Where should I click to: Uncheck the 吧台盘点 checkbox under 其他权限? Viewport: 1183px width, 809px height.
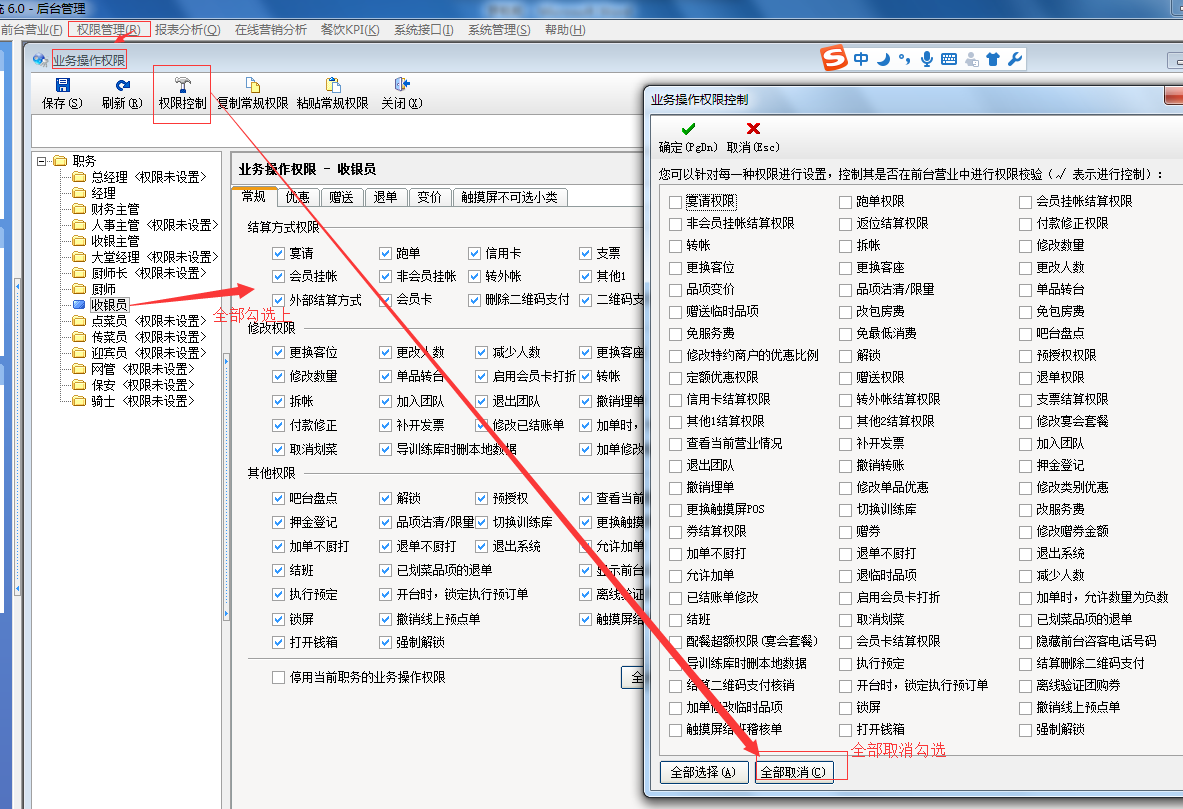(x=279, y=498)
